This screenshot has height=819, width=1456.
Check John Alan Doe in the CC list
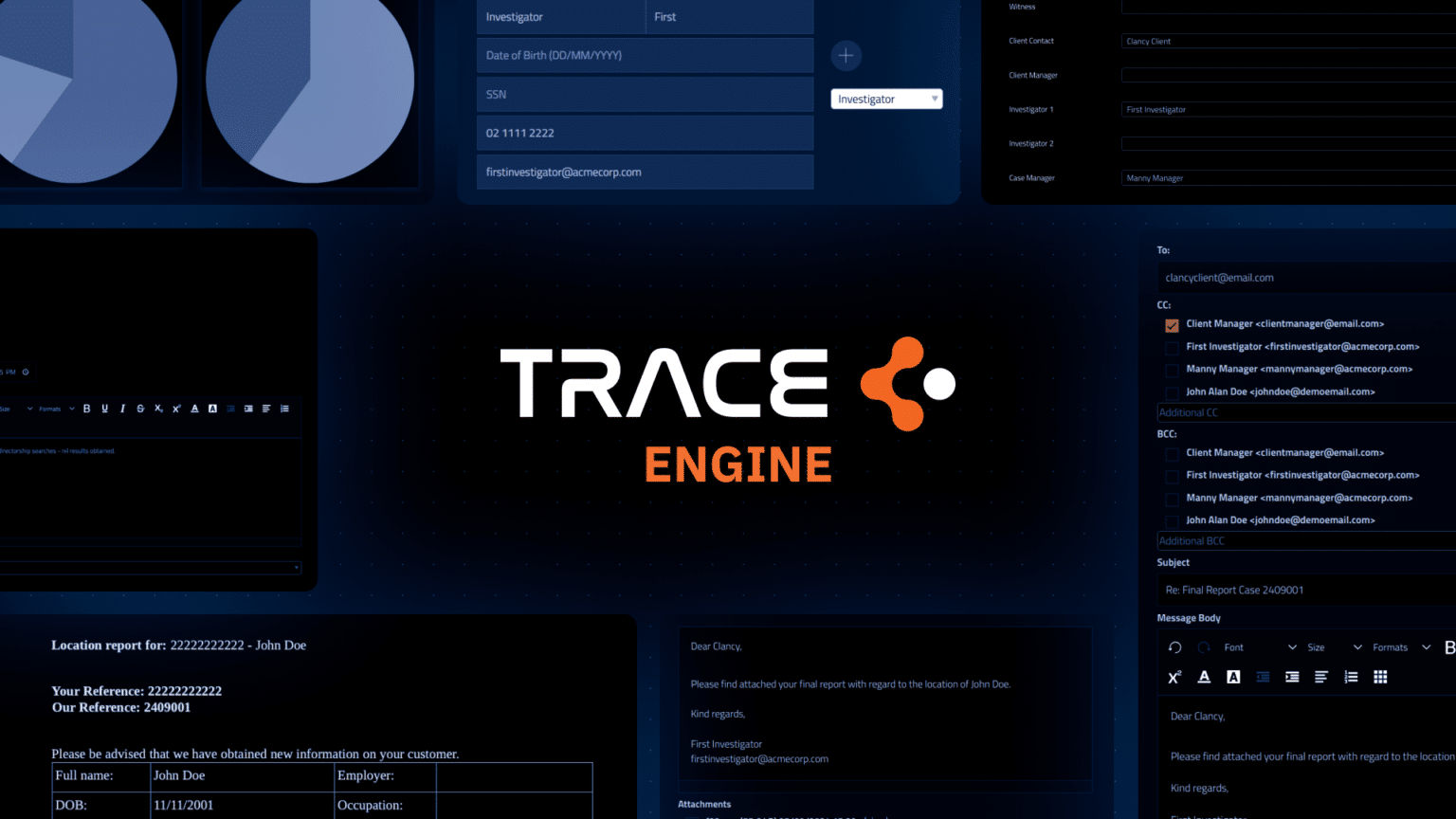[1172, 392]
